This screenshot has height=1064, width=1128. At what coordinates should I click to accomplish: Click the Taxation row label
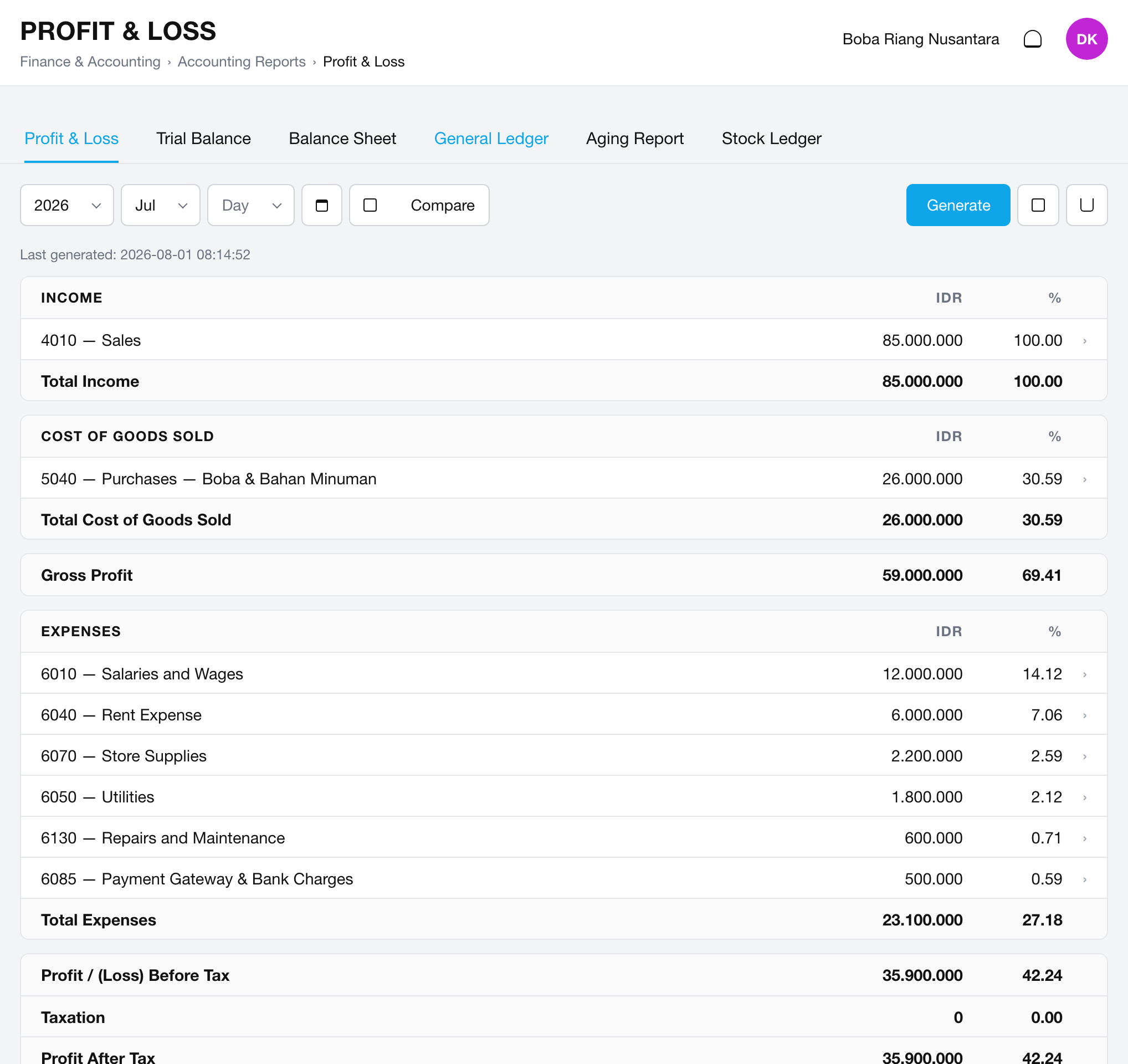[x=73, y=1017]
